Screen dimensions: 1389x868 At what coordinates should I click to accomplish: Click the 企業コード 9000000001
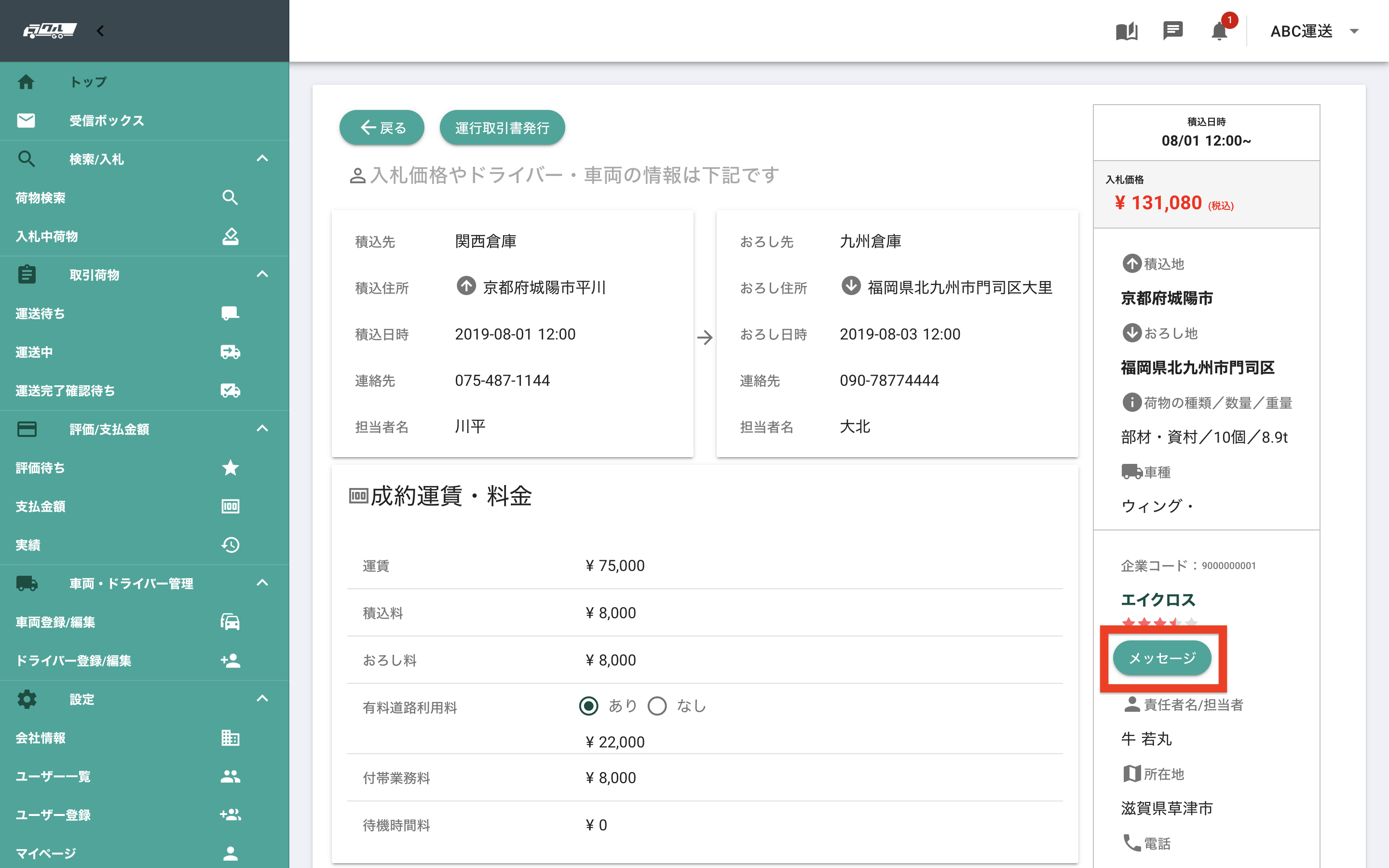click(x=1188, y=566)
